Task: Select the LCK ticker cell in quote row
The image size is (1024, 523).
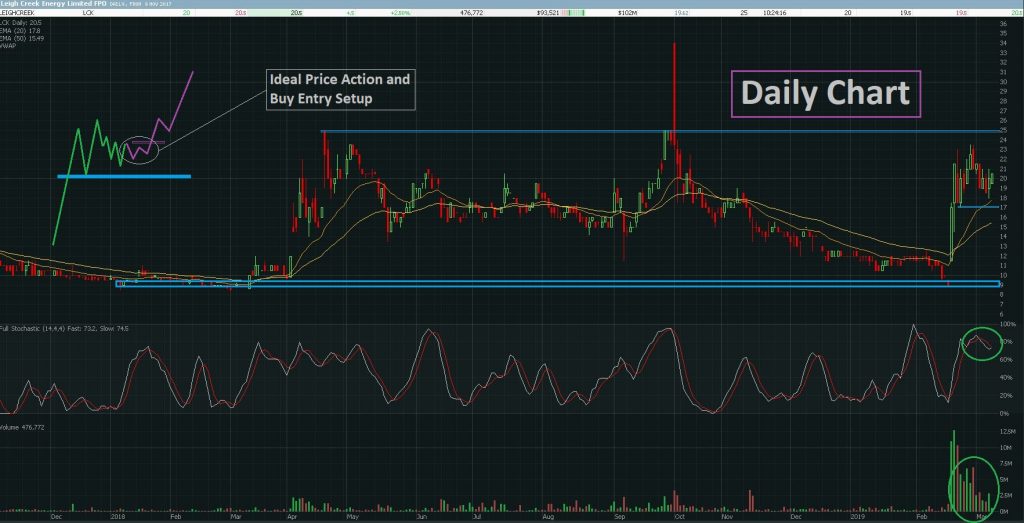Action: [x=88, y=12]
